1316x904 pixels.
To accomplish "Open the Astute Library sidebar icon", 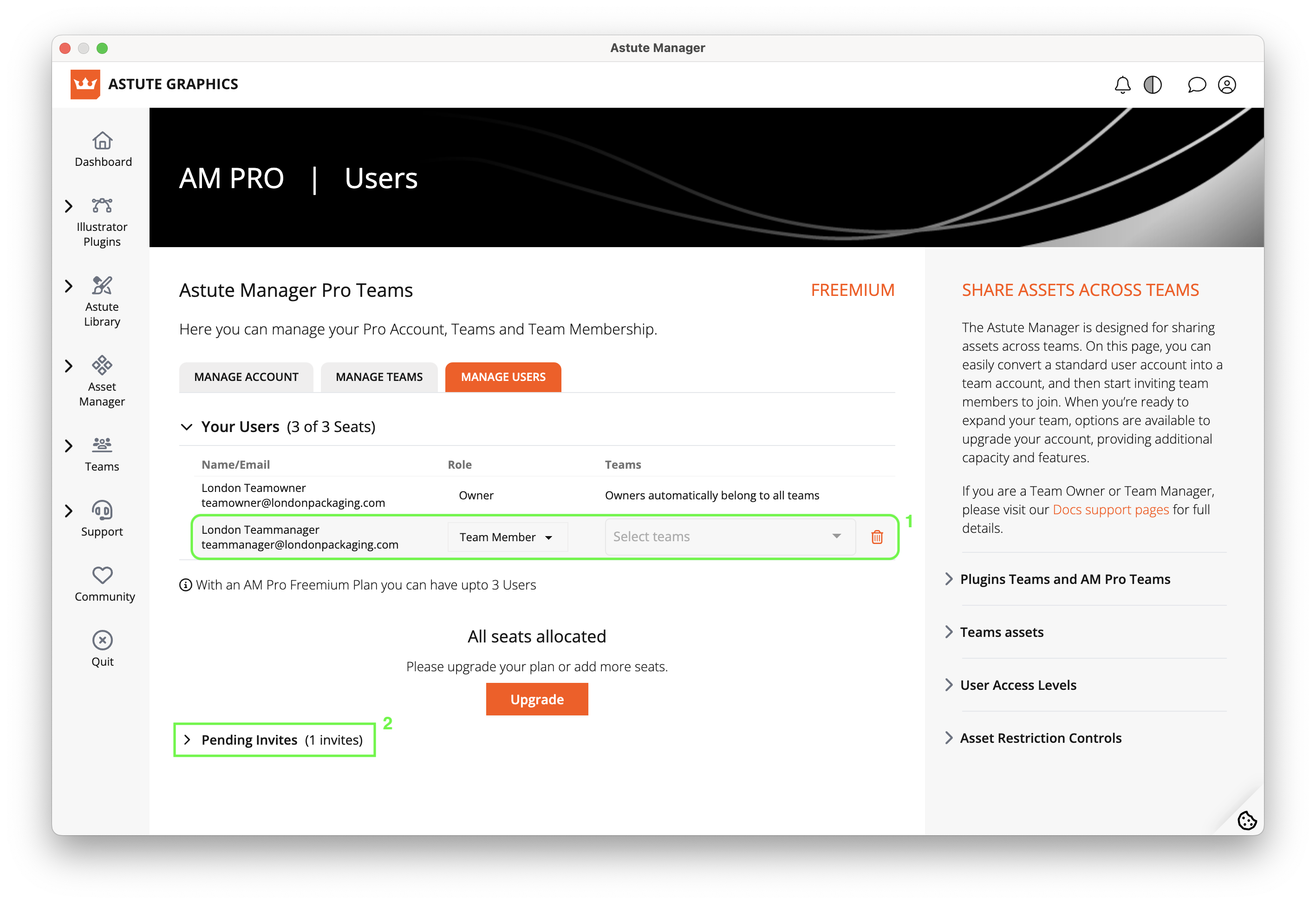I will pos(102,286).
